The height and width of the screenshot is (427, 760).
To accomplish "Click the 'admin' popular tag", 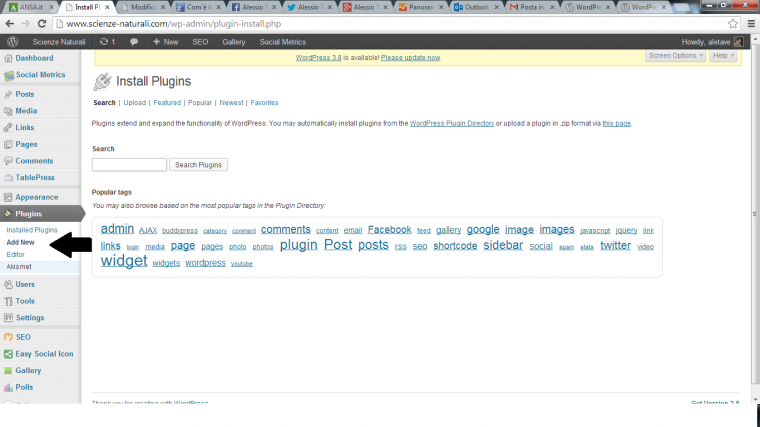I will (117, 229).
